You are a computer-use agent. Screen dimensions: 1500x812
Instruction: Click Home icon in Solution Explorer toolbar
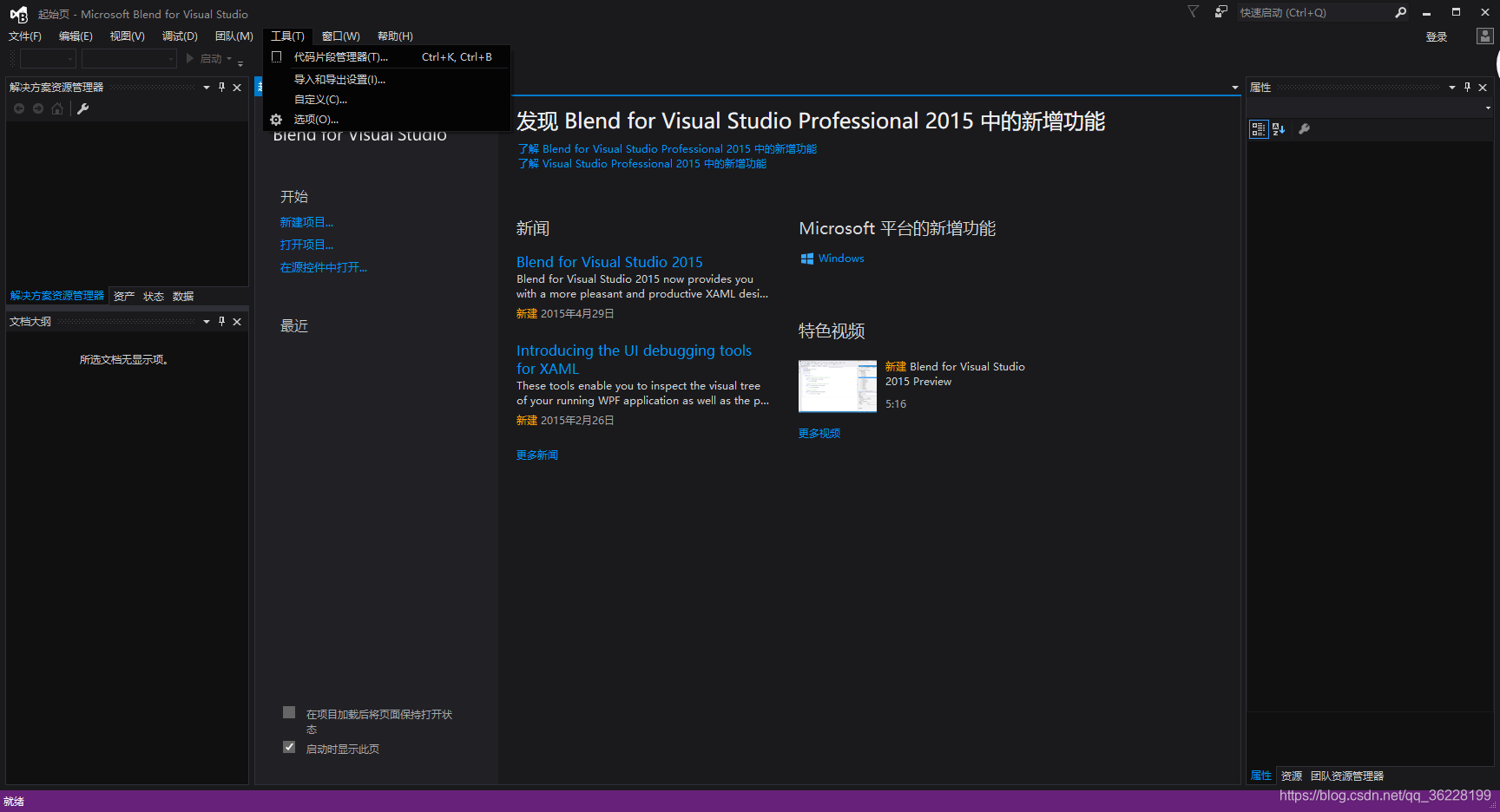click(57, 108)
